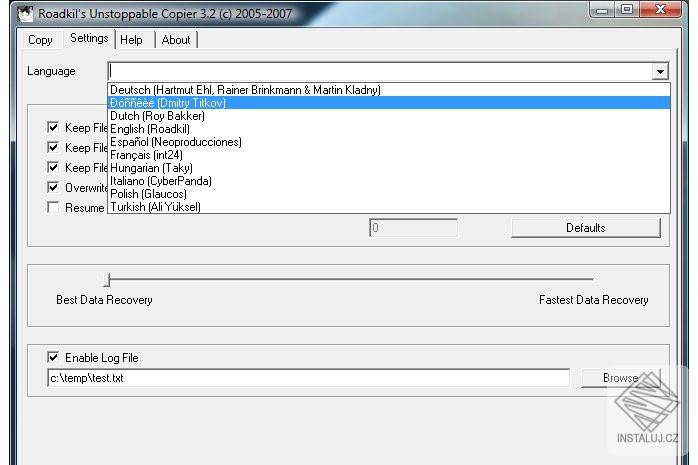Maximize the Unstoppable Copier window
The width and height of the screenshot is (698, 465).
coord(627,10)
